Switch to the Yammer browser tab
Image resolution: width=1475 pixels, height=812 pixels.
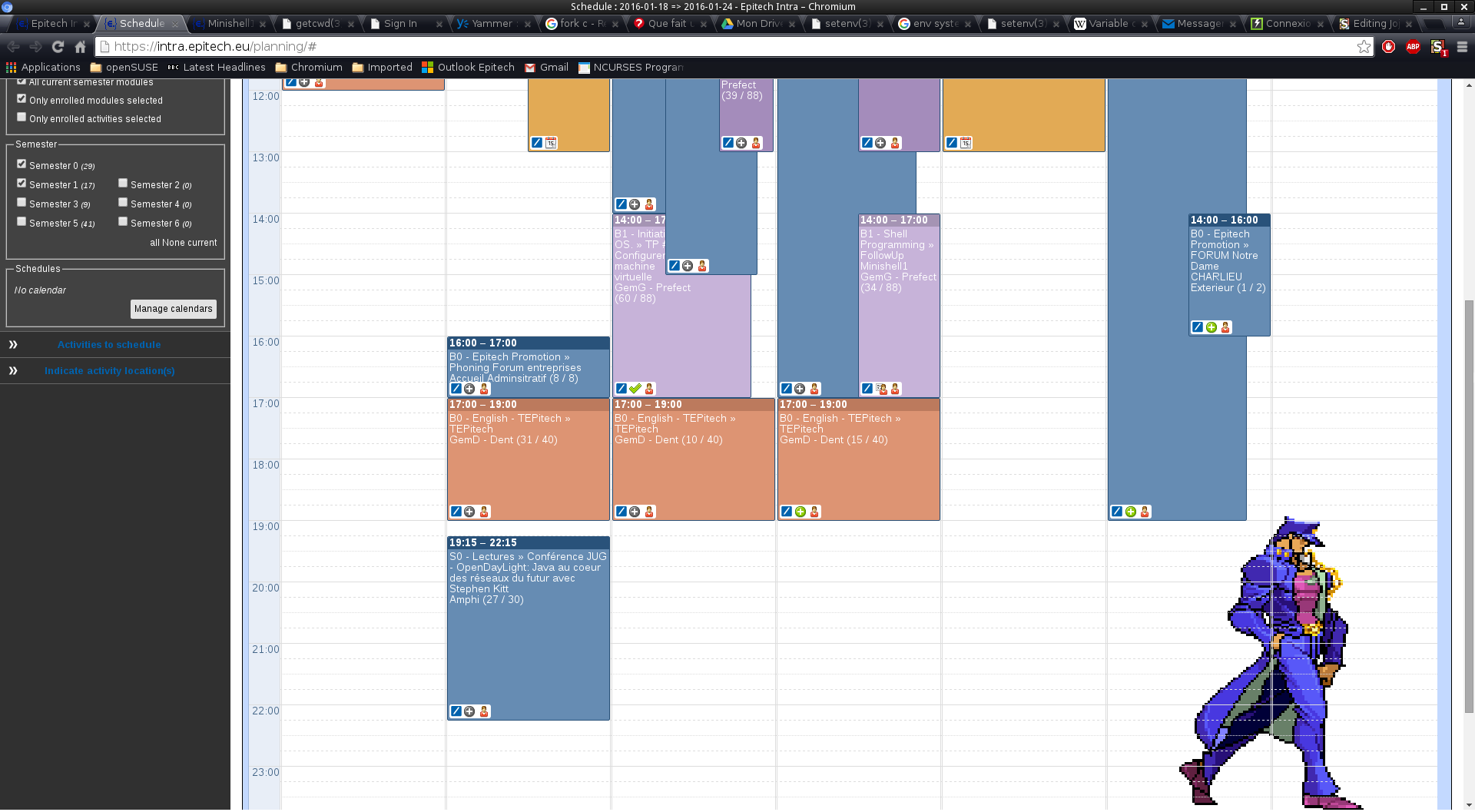click(x=492, y=24)
